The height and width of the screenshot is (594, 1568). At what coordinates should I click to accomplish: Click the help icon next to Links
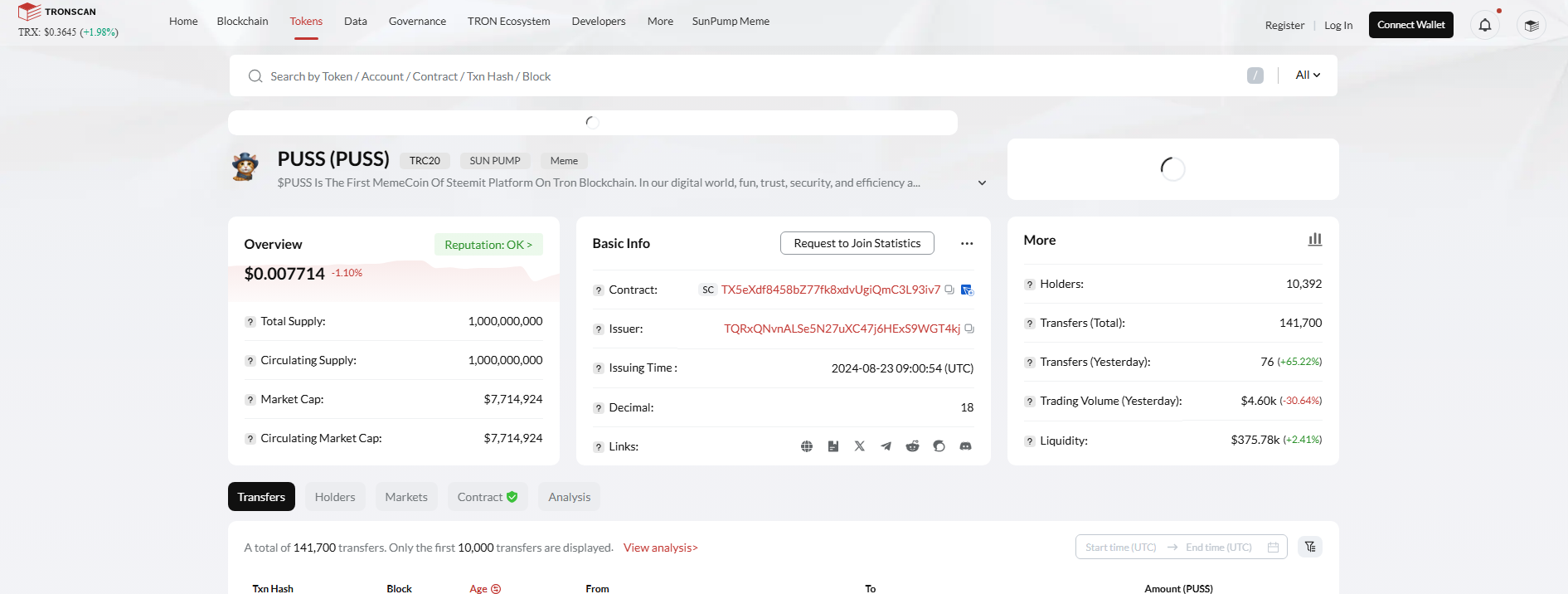click(x=598, y=447)
